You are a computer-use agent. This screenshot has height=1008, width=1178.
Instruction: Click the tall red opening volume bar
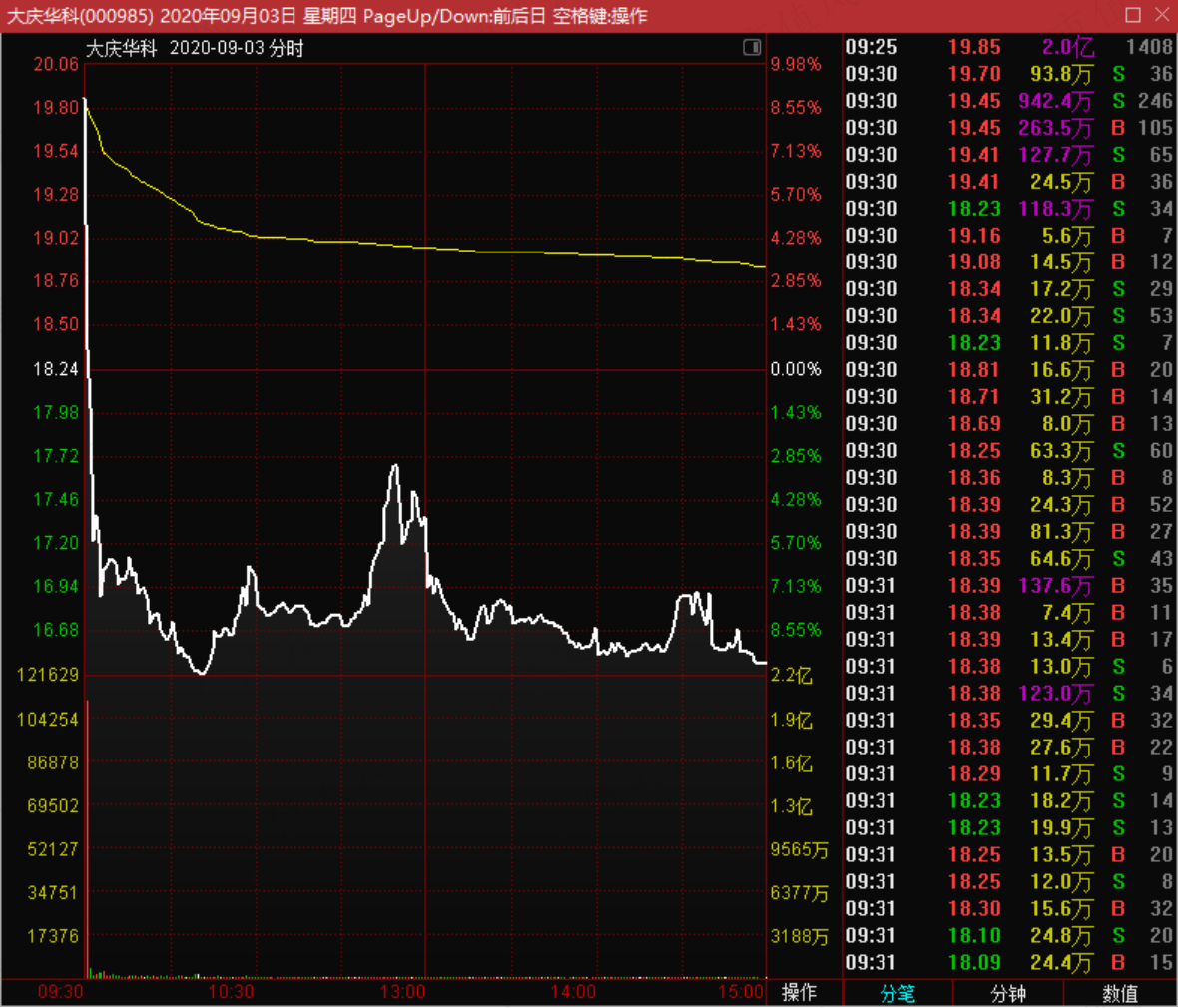(x=88, y=837)
